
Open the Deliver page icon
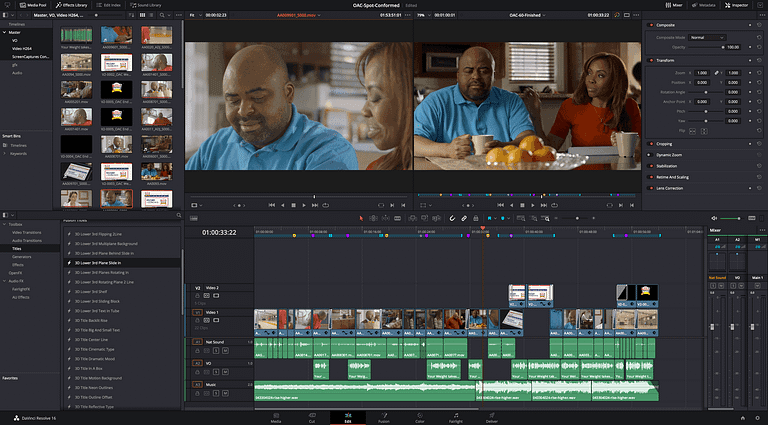coord(492,416)
